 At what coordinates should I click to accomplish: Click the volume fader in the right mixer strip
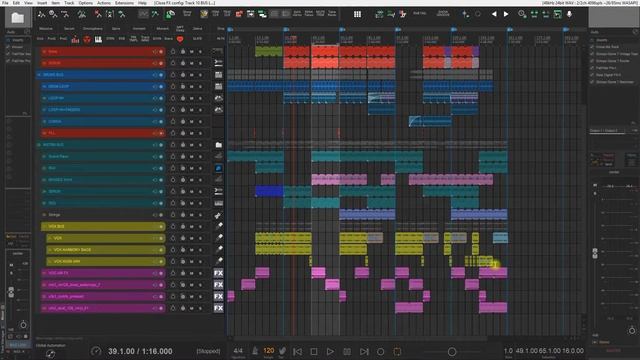coord(595,253)
